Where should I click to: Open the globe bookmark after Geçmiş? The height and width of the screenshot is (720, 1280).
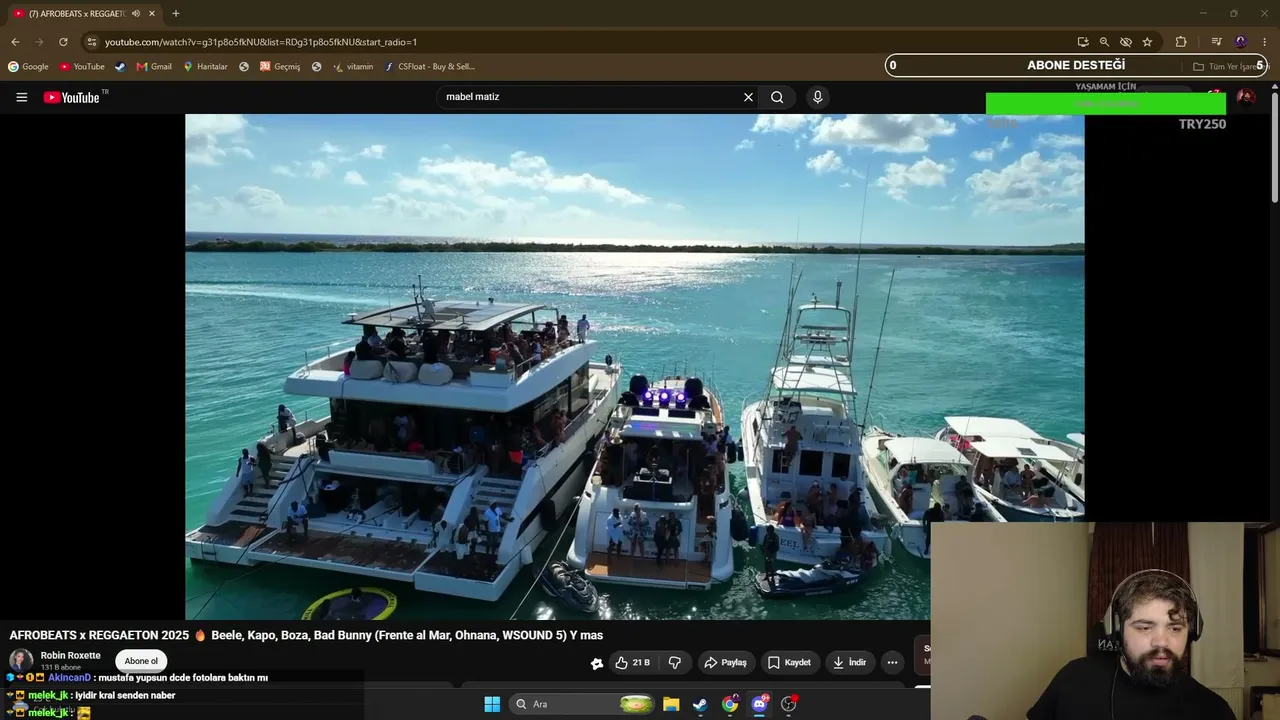click(x=317, y=67)
